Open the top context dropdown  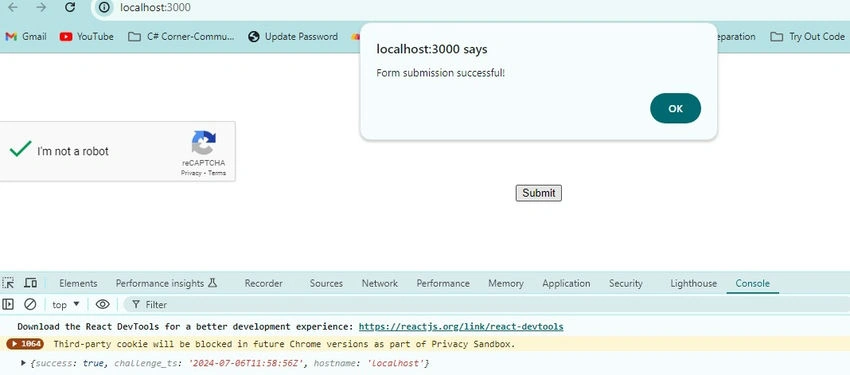click(66, 305)
